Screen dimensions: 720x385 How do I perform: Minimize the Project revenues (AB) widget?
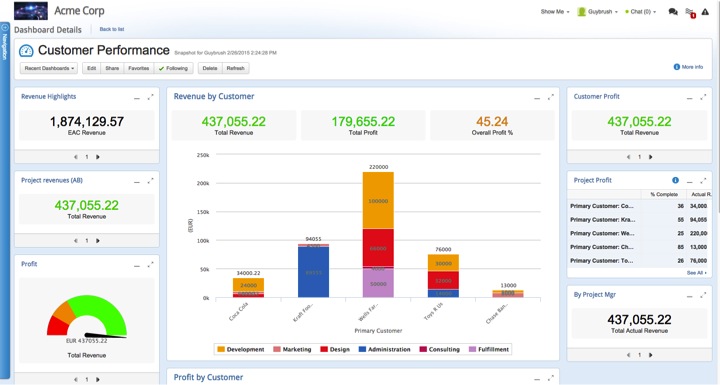(x=137, y=182)
